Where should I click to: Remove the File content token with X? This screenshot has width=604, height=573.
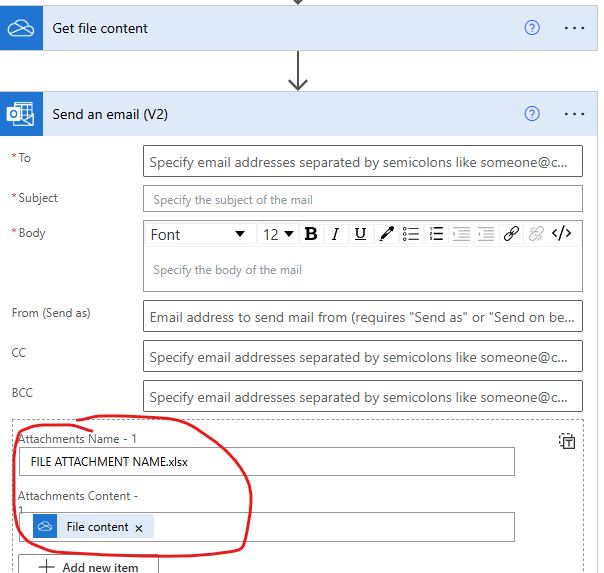(x=139, y=528)
